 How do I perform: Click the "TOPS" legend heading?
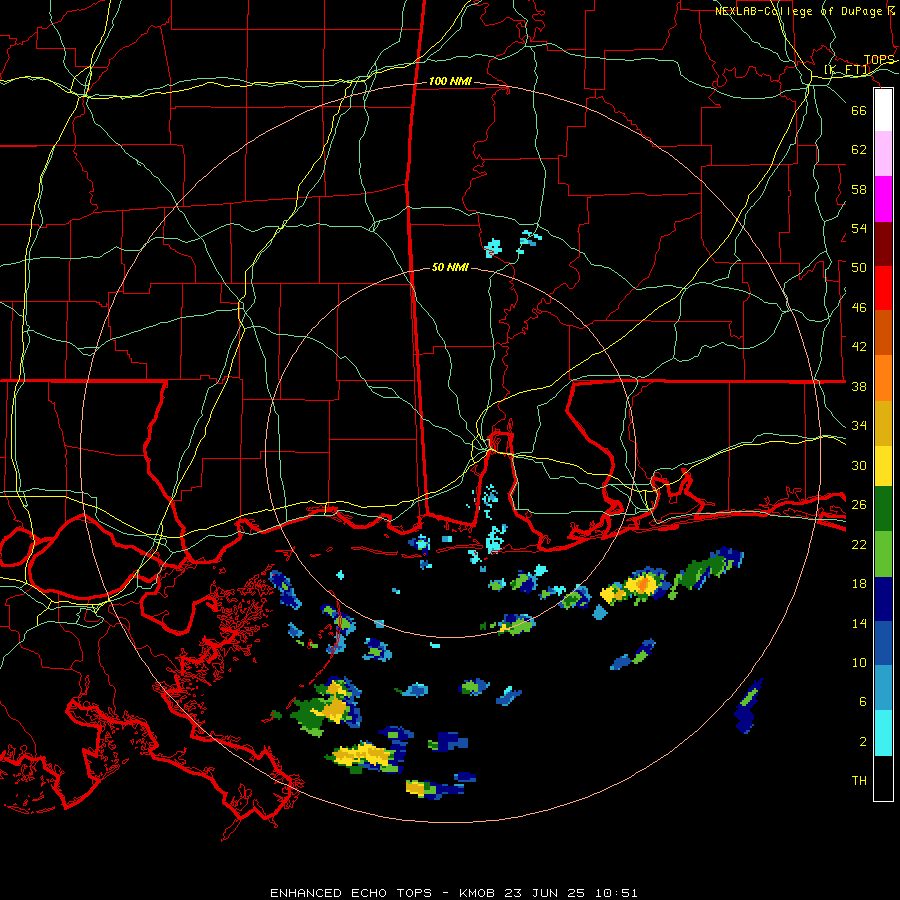879,60
